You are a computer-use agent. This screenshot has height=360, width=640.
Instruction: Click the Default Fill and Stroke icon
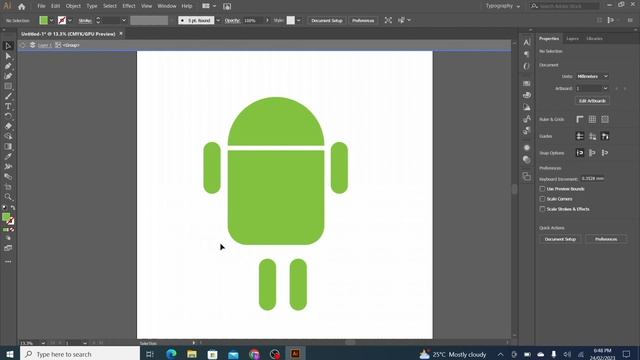(x=4, y=208)
